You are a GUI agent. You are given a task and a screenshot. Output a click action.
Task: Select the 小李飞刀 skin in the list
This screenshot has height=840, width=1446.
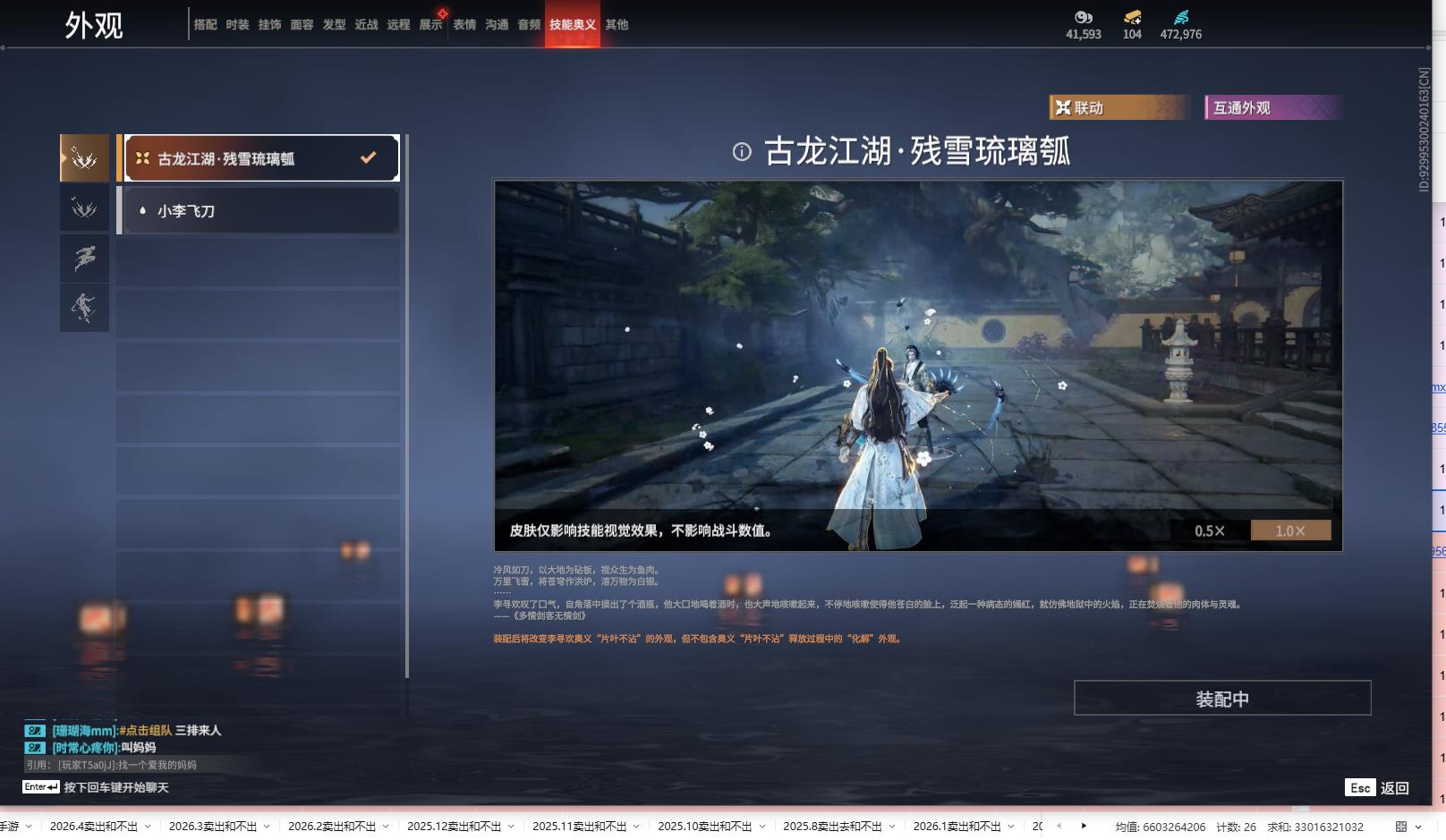tap(259, 210)
